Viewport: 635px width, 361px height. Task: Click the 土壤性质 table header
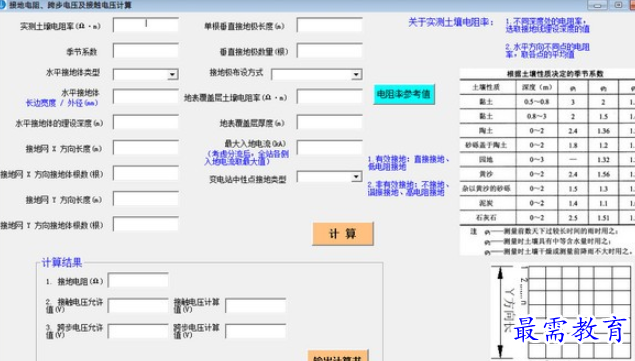pyautogui.click(x=486, y=88)
